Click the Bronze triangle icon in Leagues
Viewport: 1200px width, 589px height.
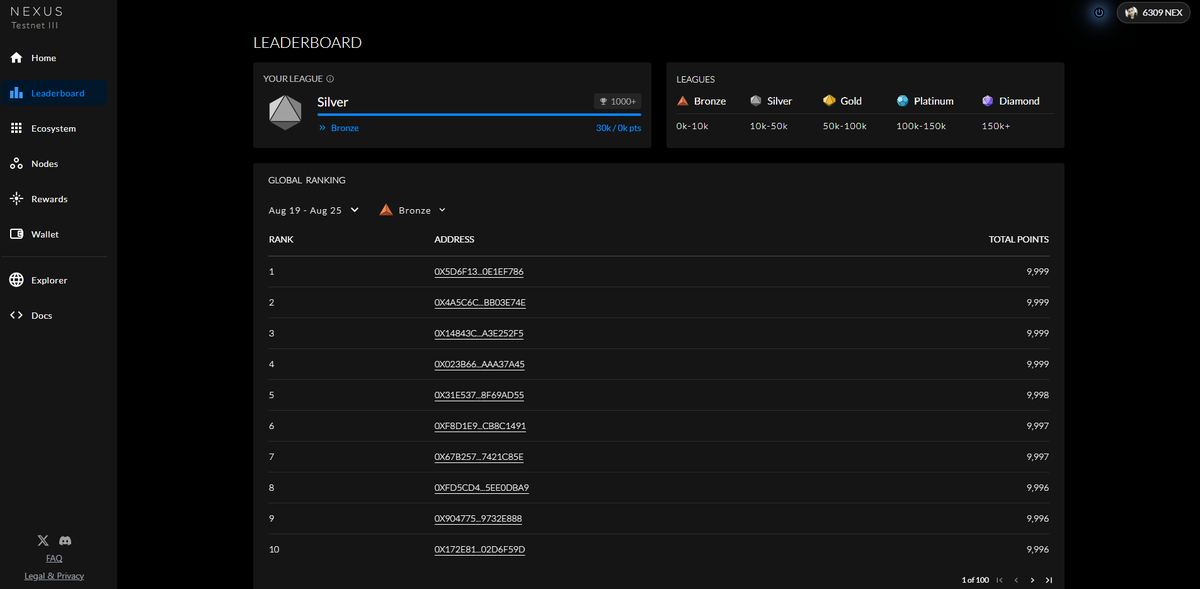(x=683, y=101)
